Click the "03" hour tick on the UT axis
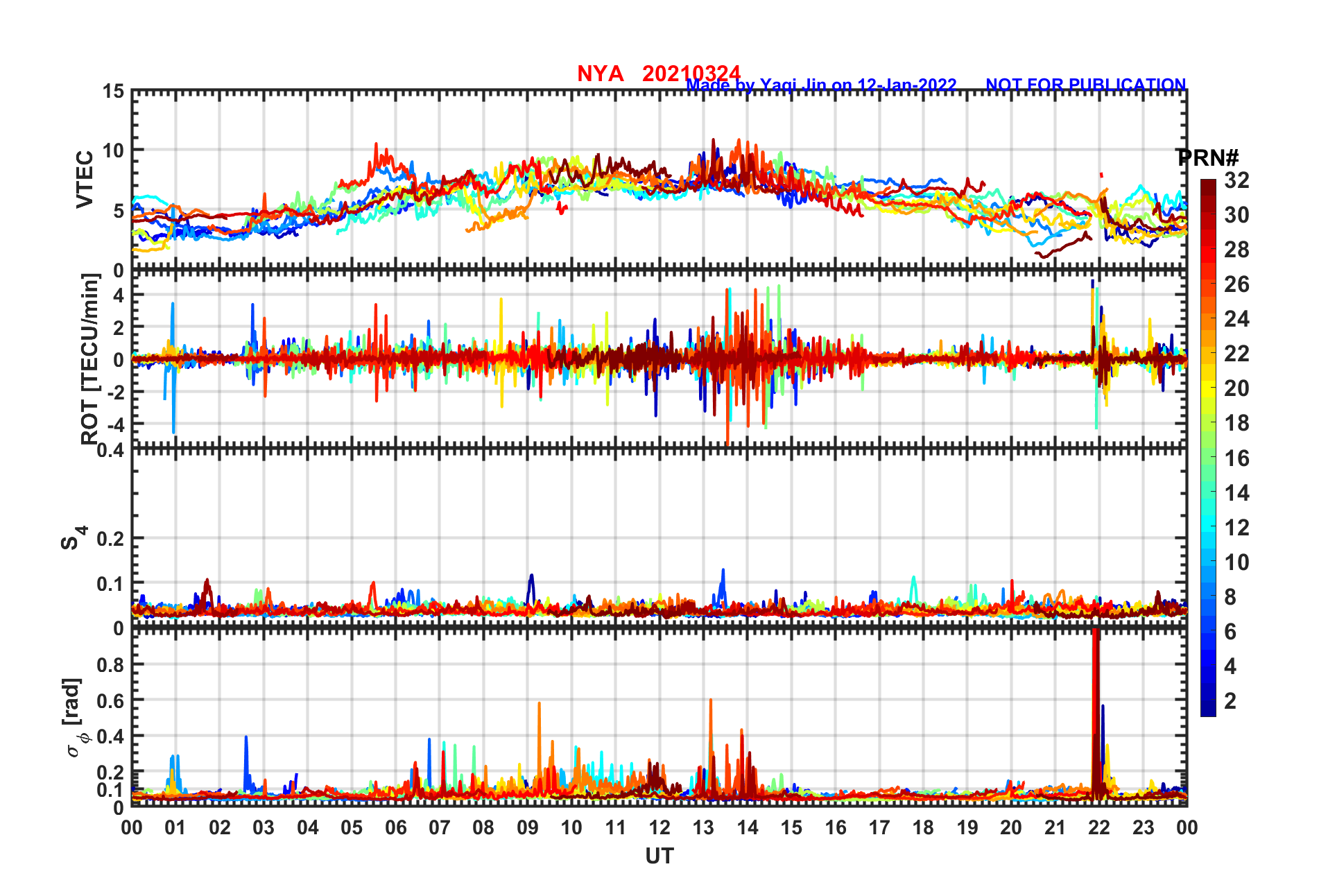The image size is (1319, 896). (264, 828)
